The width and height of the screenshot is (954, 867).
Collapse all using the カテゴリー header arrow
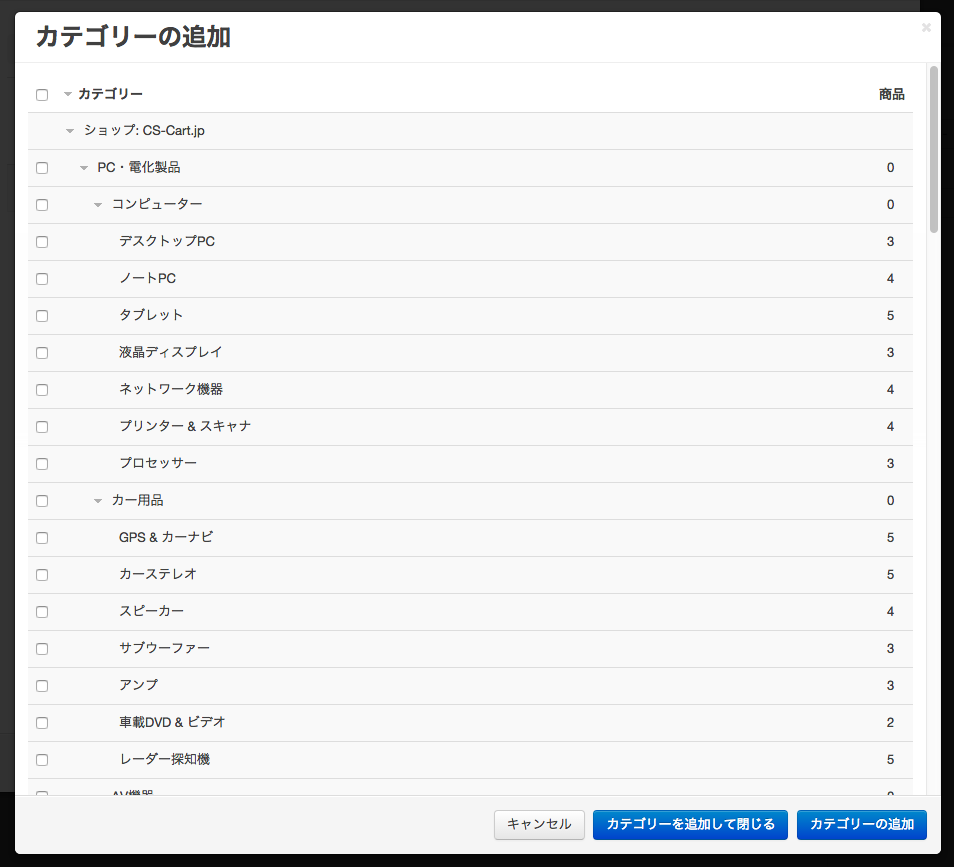[x=68, y=94]
